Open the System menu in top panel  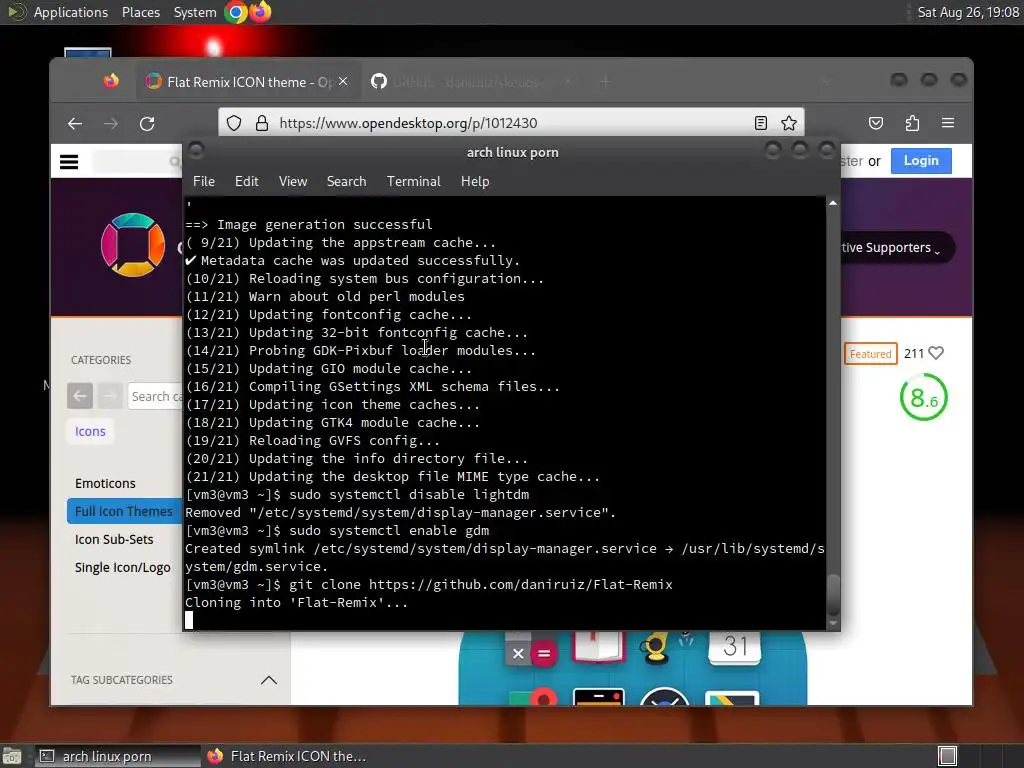point(195,12)
